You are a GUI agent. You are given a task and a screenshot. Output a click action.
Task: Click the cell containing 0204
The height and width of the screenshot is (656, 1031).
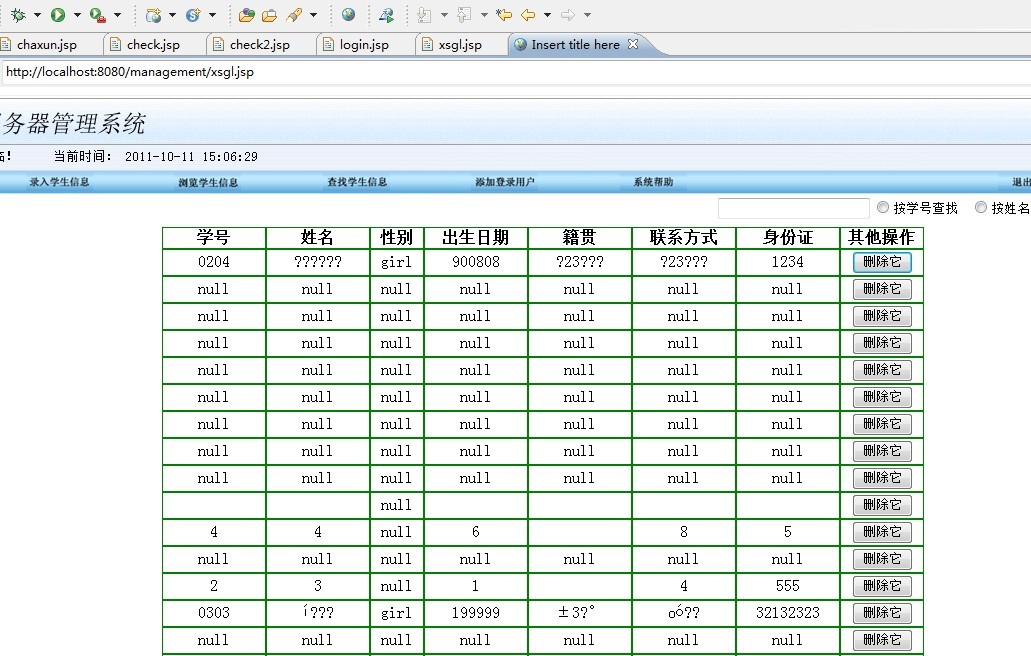click(214, 262)
